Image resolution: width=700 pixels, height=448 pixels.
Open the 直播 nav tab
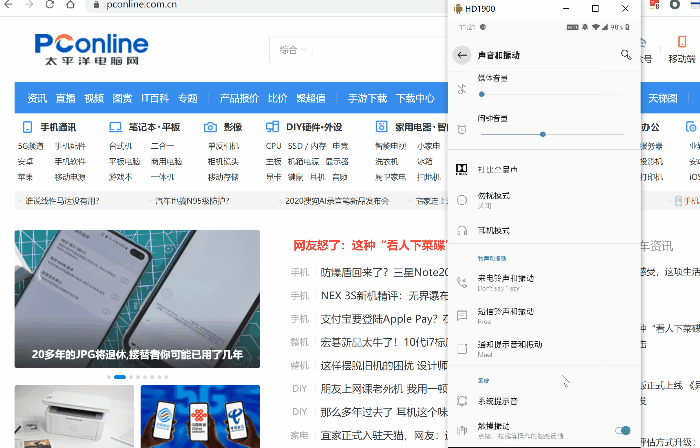click(x=66, y=98)
